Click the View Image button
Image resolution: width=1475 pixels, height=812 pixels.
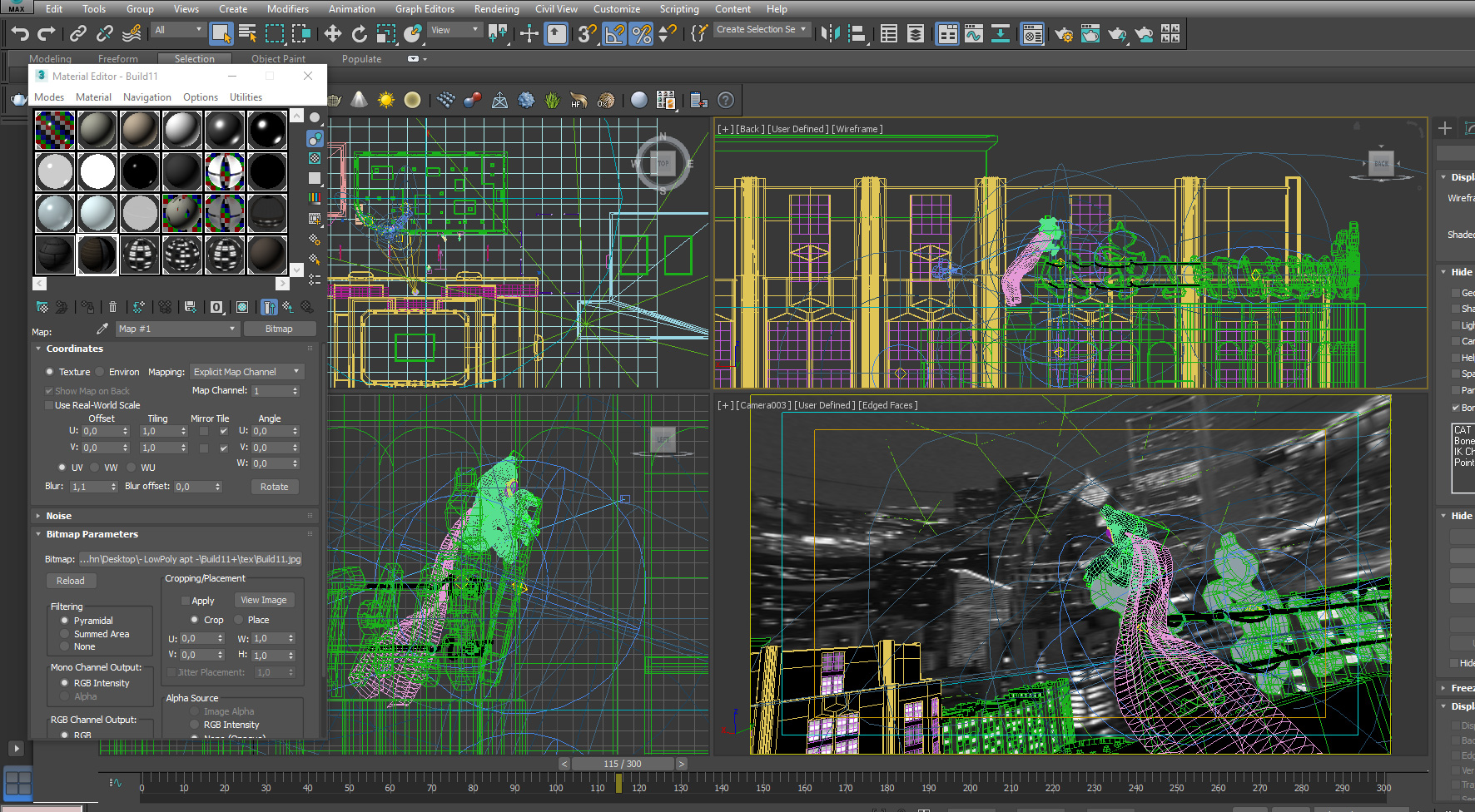263,600
